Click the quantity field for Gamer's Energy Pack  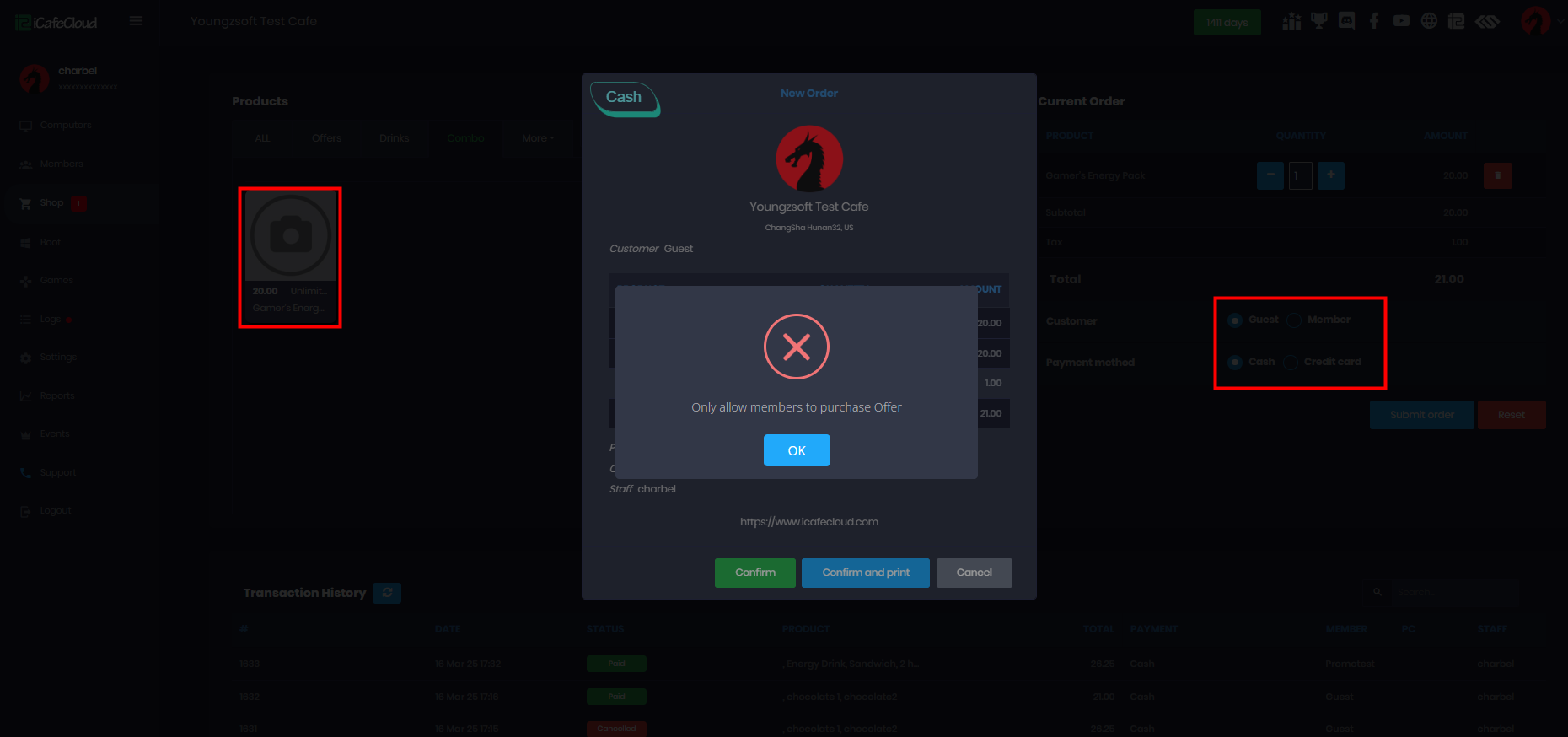tap(1301, 175)
